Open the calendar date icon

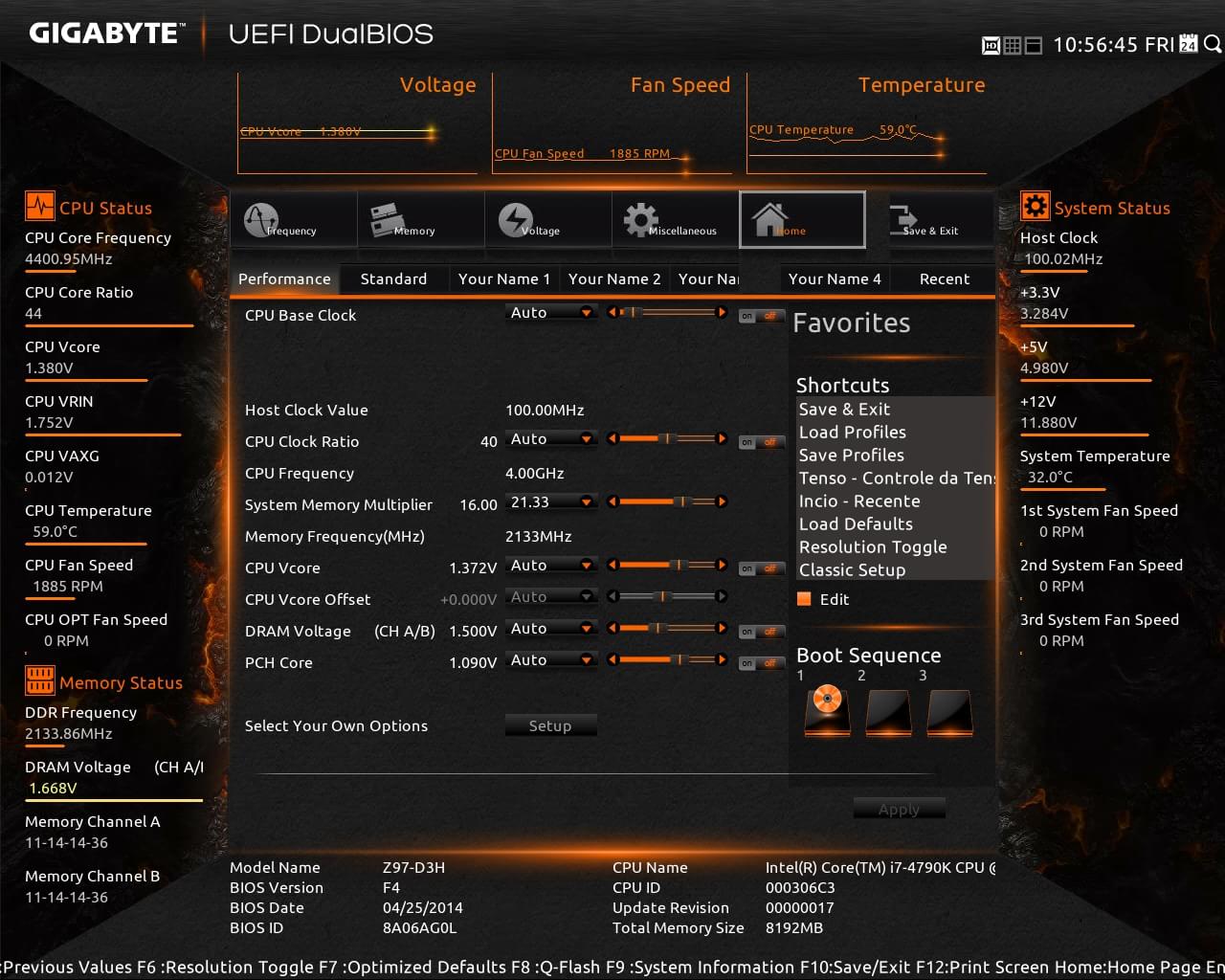(x=1189, y=44)
